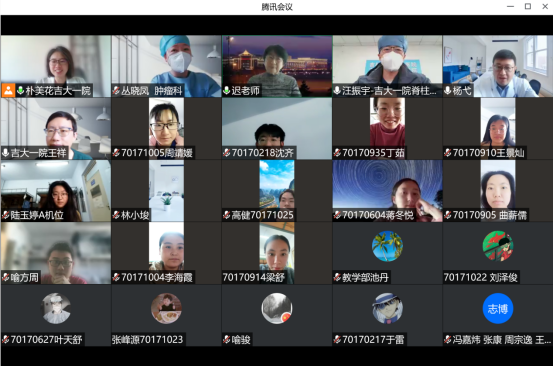Select video tile of 陆玉婷A机位
The width and height of the screenshot is (554, 366).
56,191
